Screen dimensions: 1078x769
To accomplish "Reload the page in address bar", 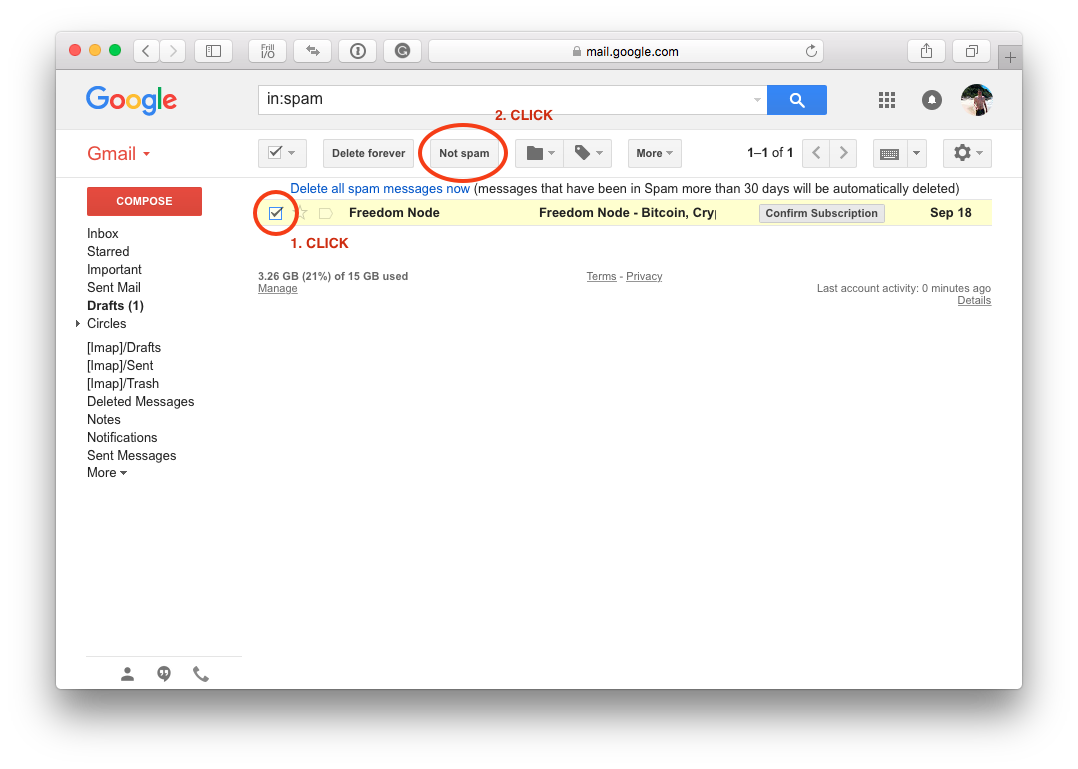I will click(x=811, y=51).
